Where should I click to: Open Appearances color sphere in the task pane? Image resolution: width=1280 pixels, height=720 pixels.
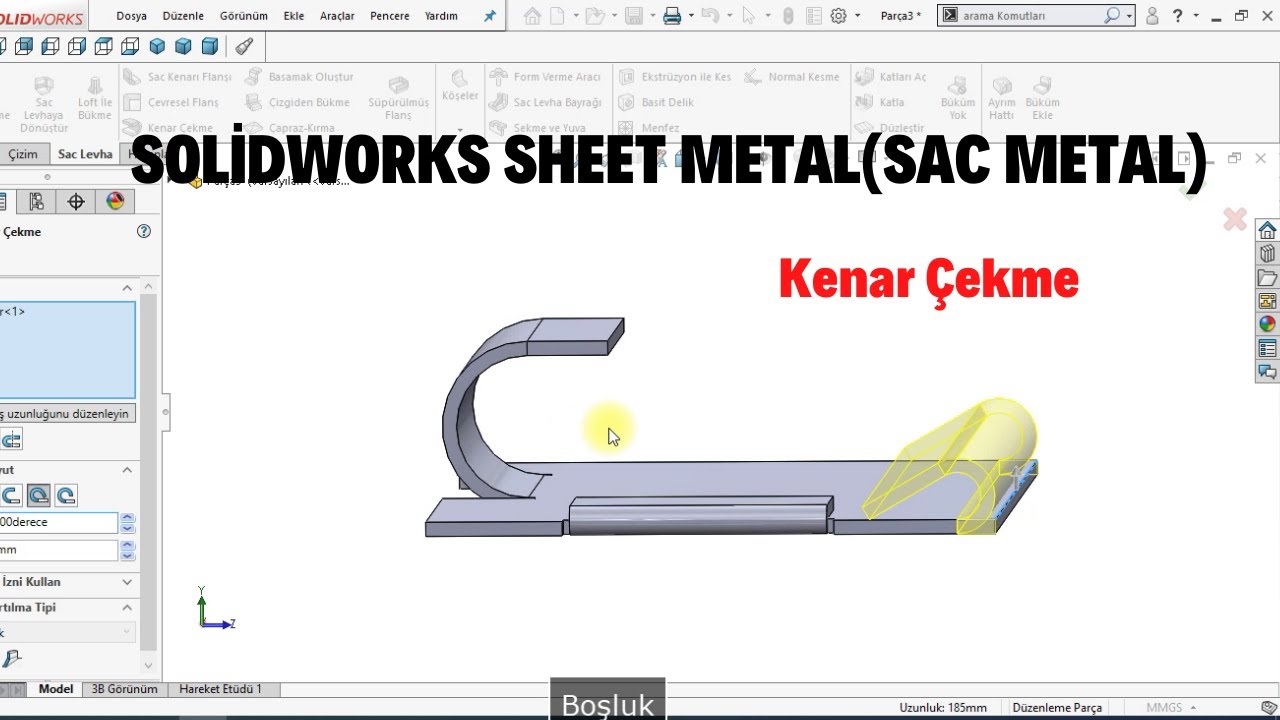point(1267,324)
